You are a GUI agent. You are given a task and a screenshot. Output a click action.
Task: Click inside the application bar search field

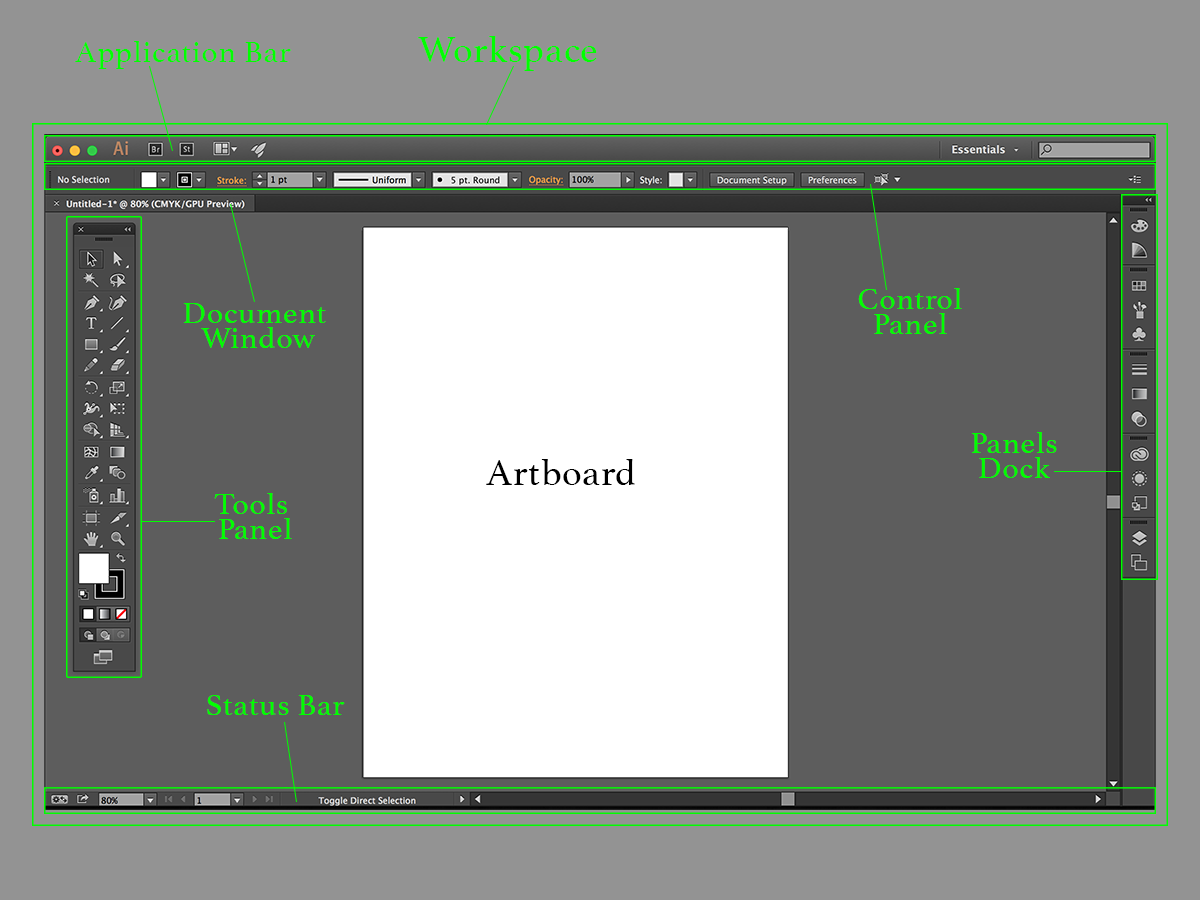click(1093, 149)
